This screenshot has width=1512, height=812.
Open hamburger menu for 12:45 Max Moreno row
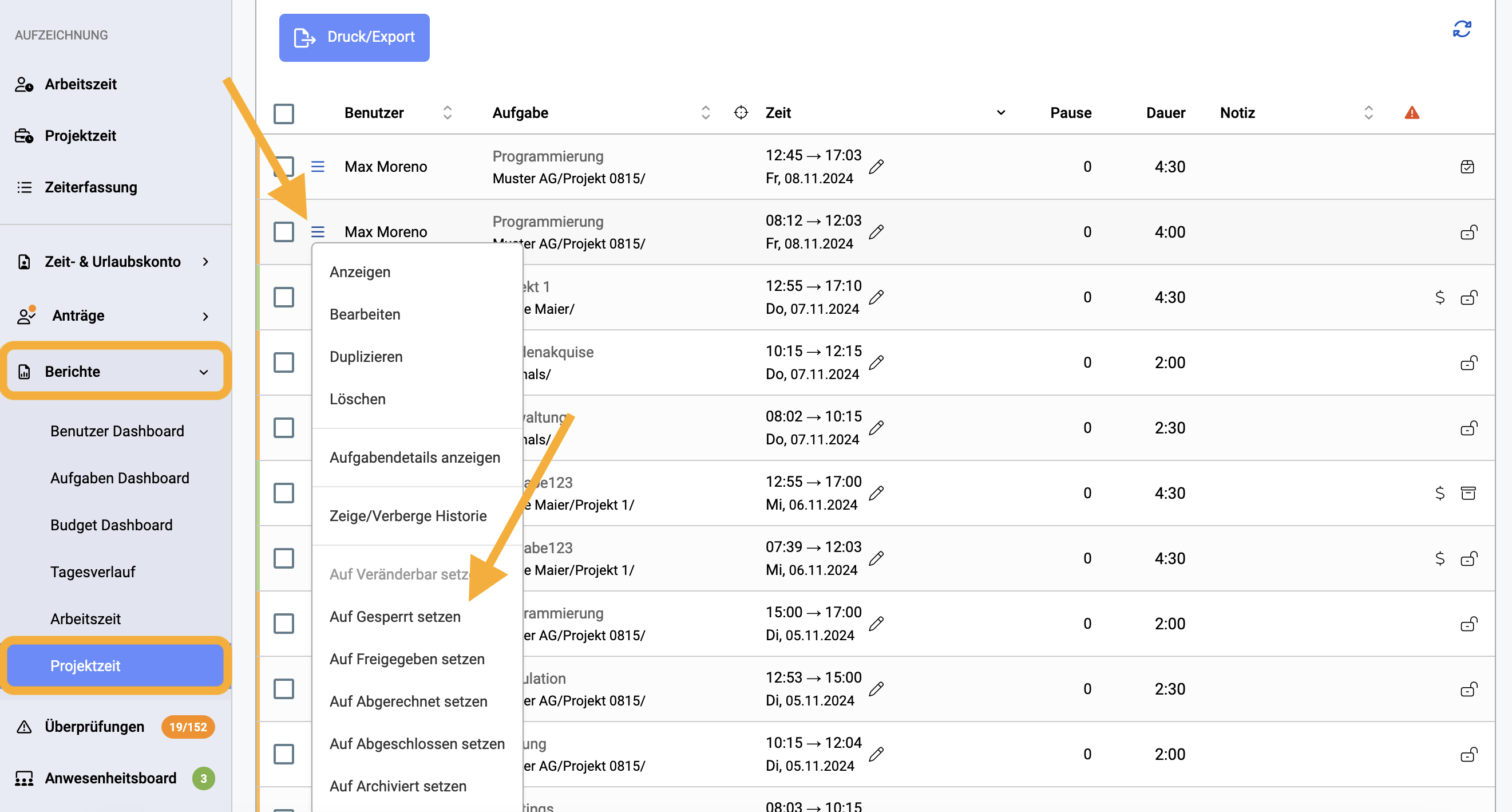[318, 167]
